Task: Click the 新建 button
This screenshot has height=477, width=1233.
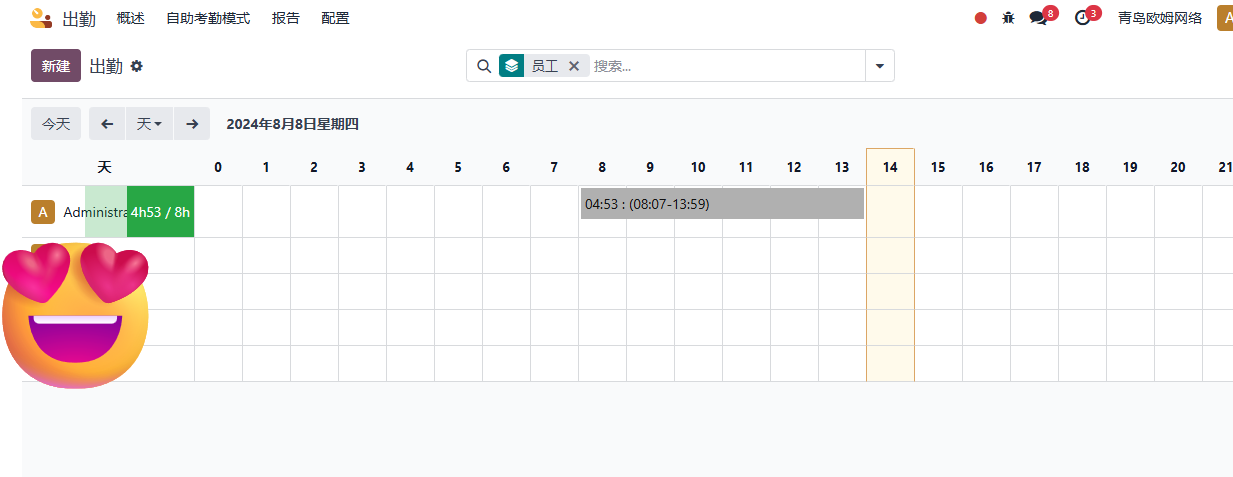Action: (56, 66)
